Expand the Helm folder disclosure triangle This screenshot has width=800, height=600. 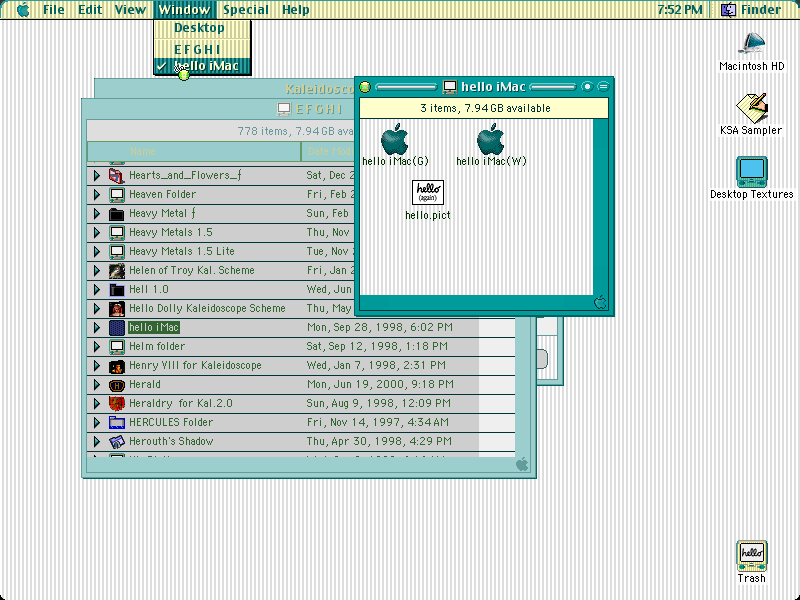(96, 346)
